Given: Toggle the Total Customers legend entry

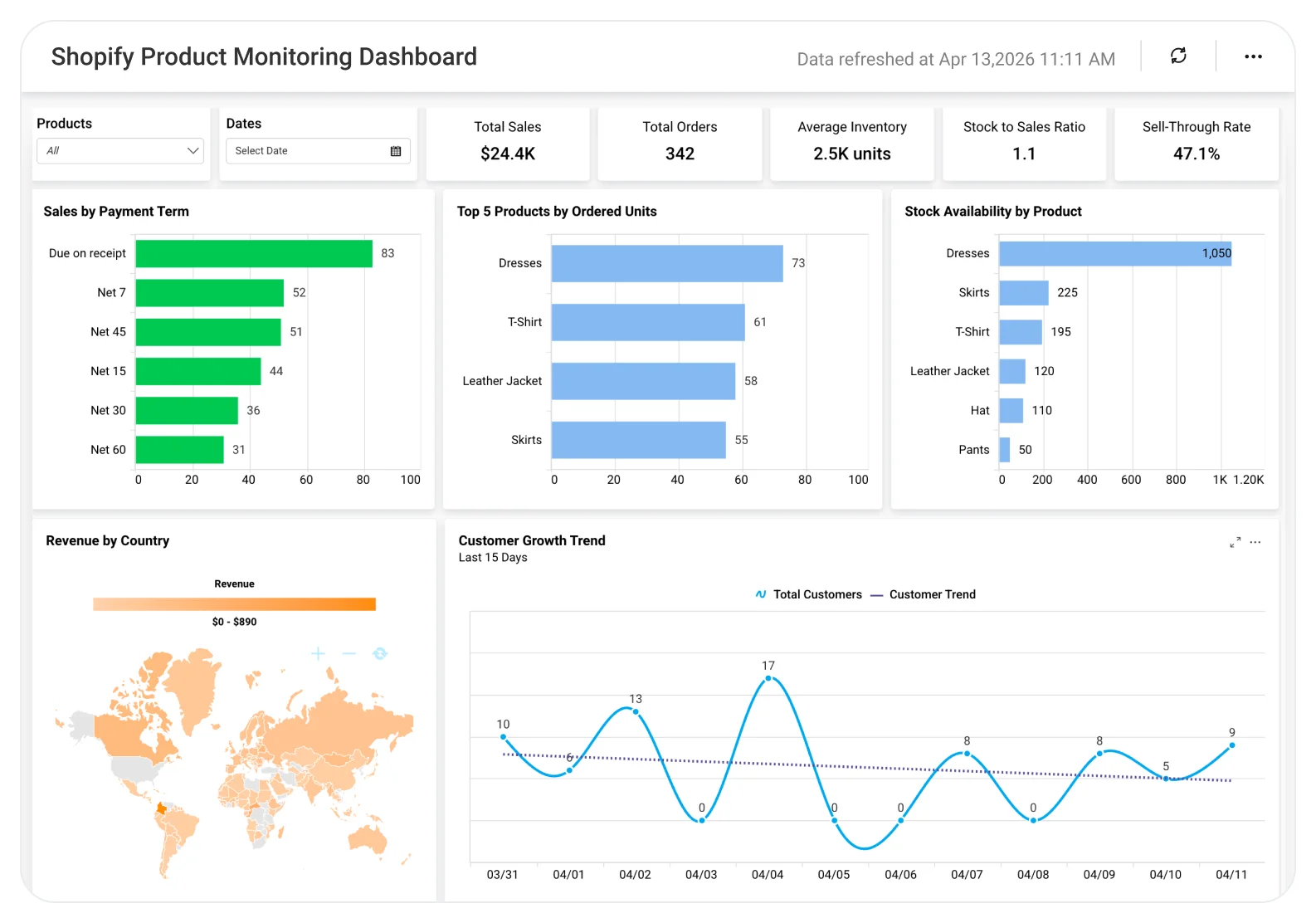Looking at the screenshot, I should (808, 594).
